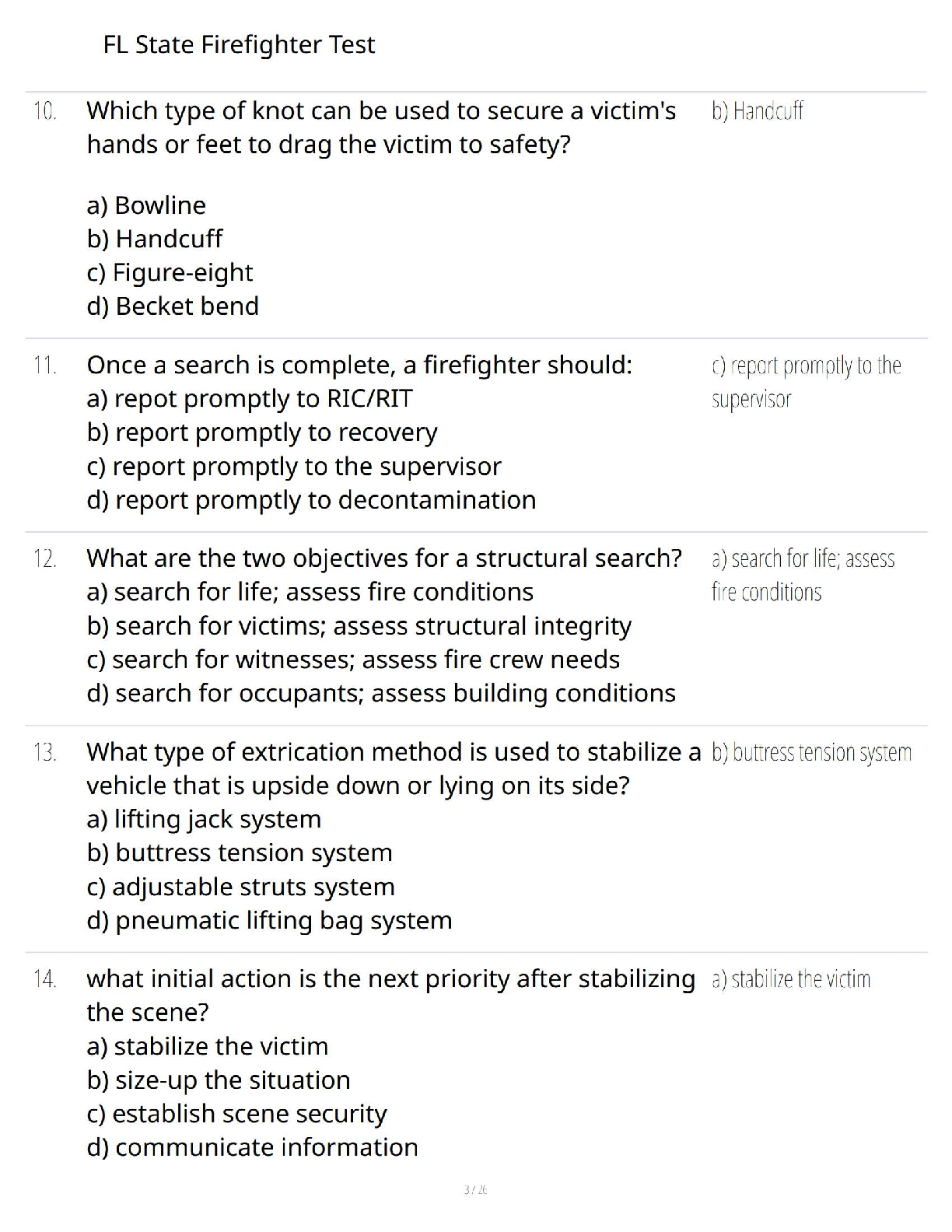Click "b) buttress tension system" in the answer column

811,753
